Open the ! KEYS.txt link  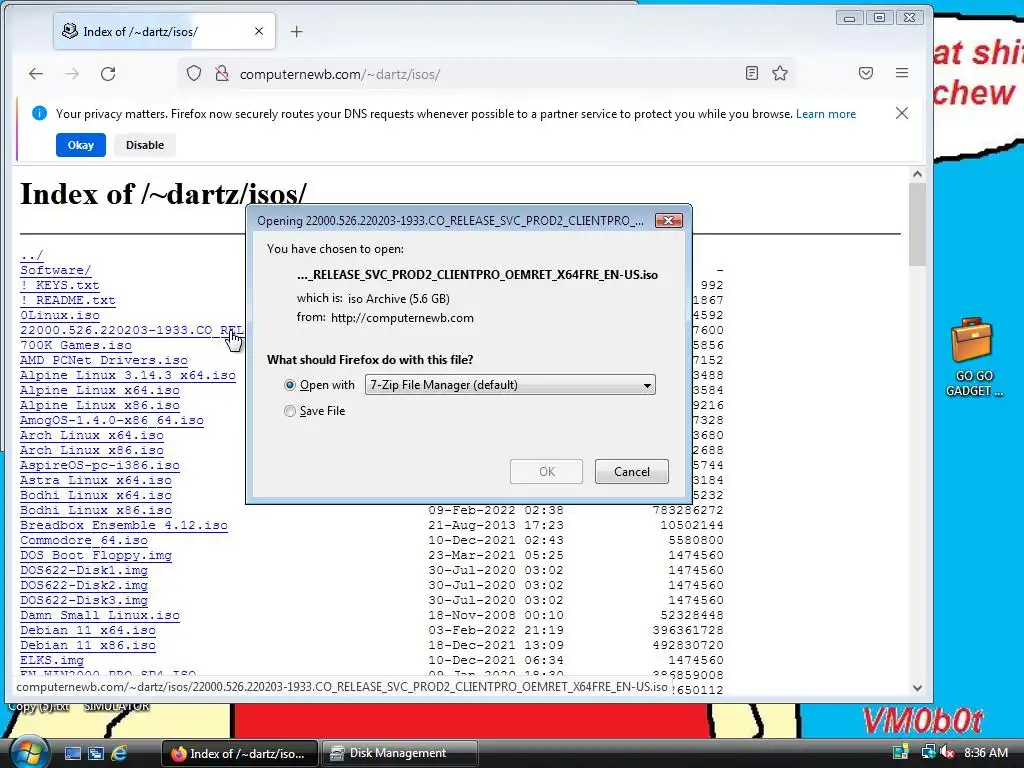59,285
